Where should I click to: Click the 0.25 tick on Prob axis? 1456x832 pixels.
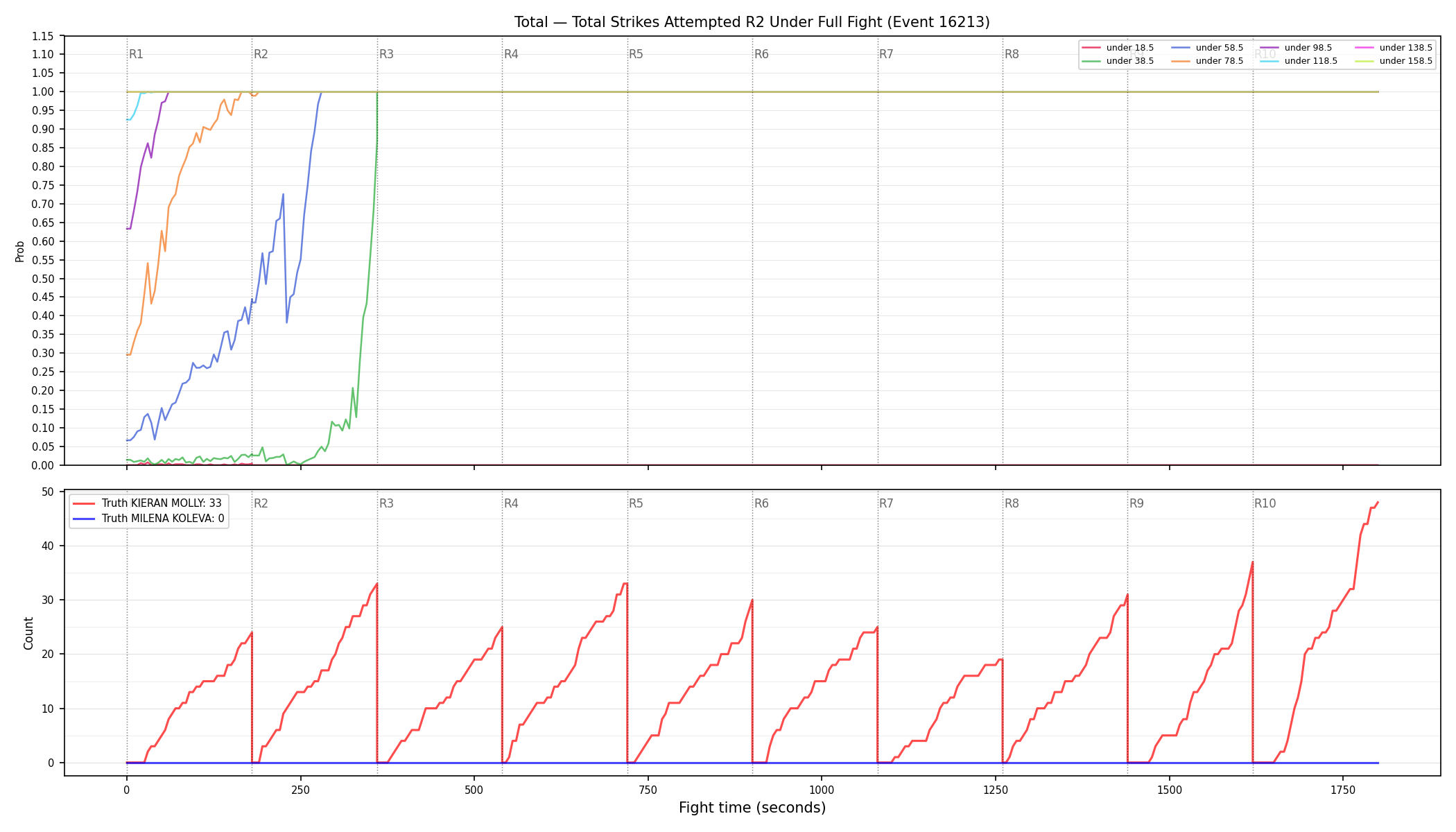coord(44,372)
